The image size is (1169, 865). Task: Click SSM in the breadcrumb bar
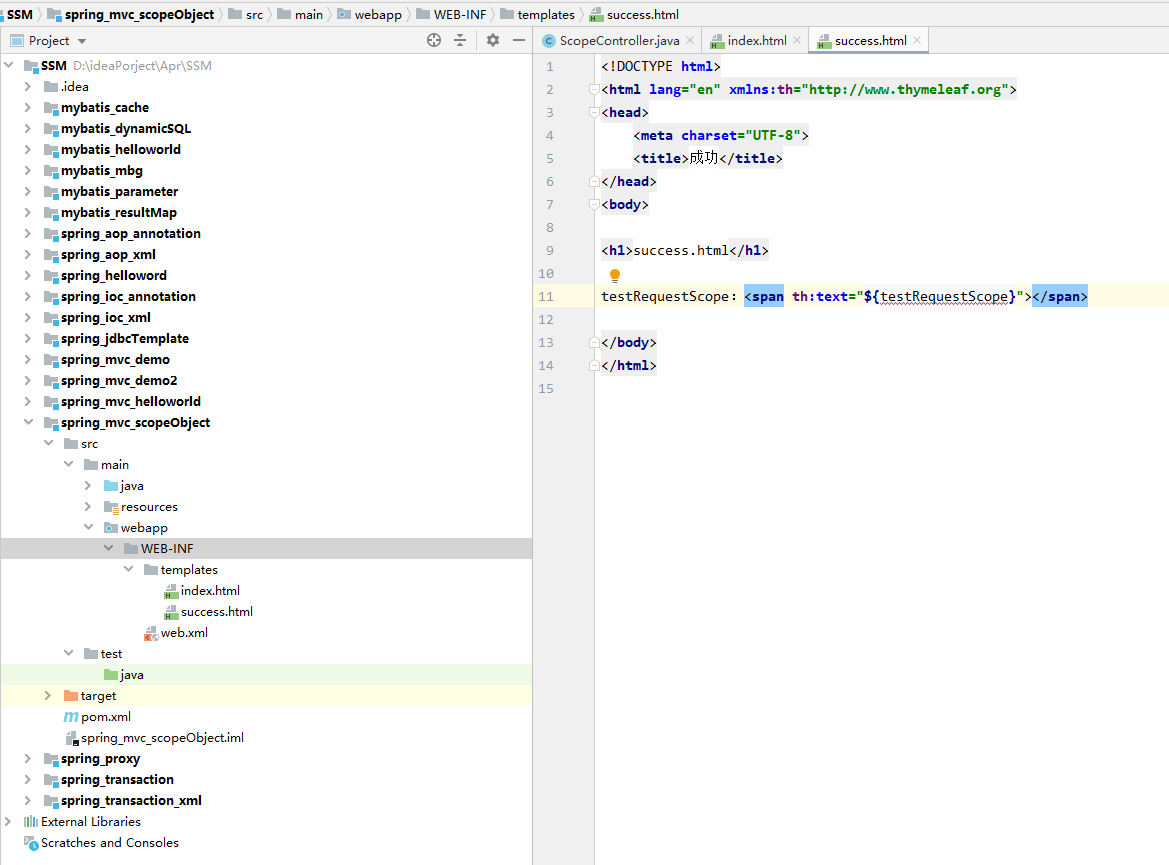[x=19, y=15]
